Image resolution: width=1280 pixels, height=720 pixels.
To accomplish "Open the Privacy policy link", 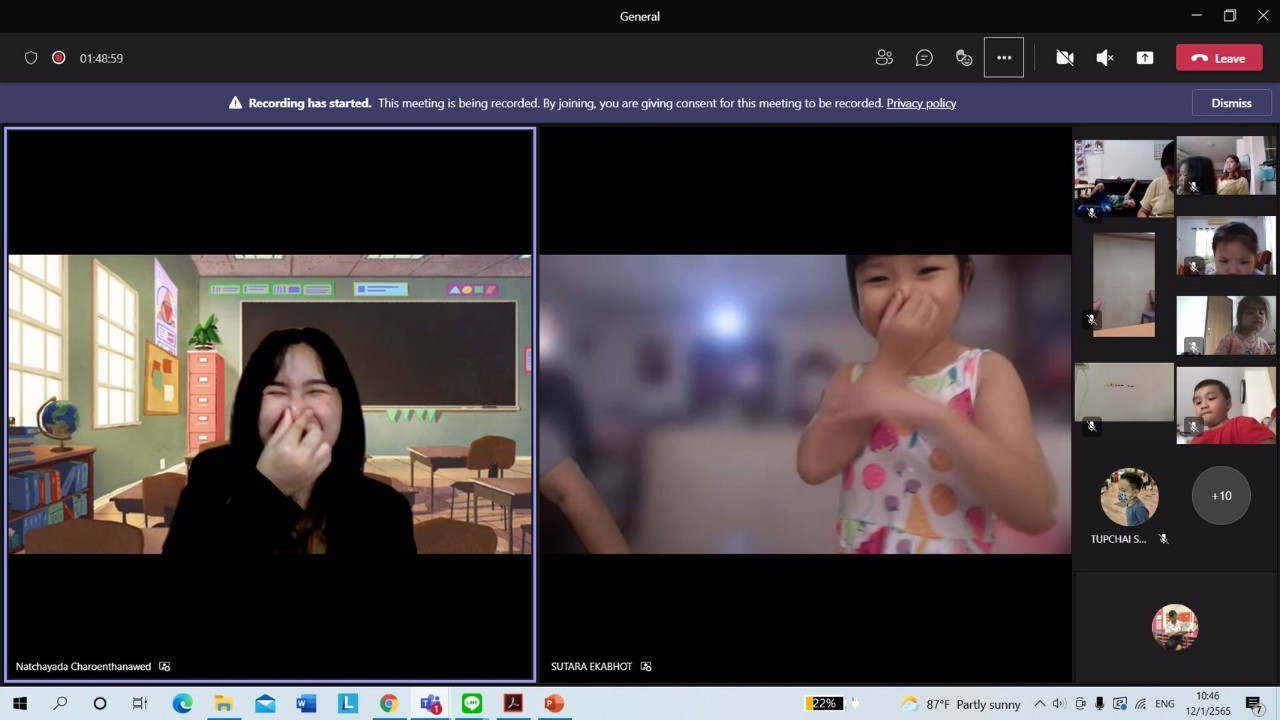I will pyautogui.click(x=921, y=103).
